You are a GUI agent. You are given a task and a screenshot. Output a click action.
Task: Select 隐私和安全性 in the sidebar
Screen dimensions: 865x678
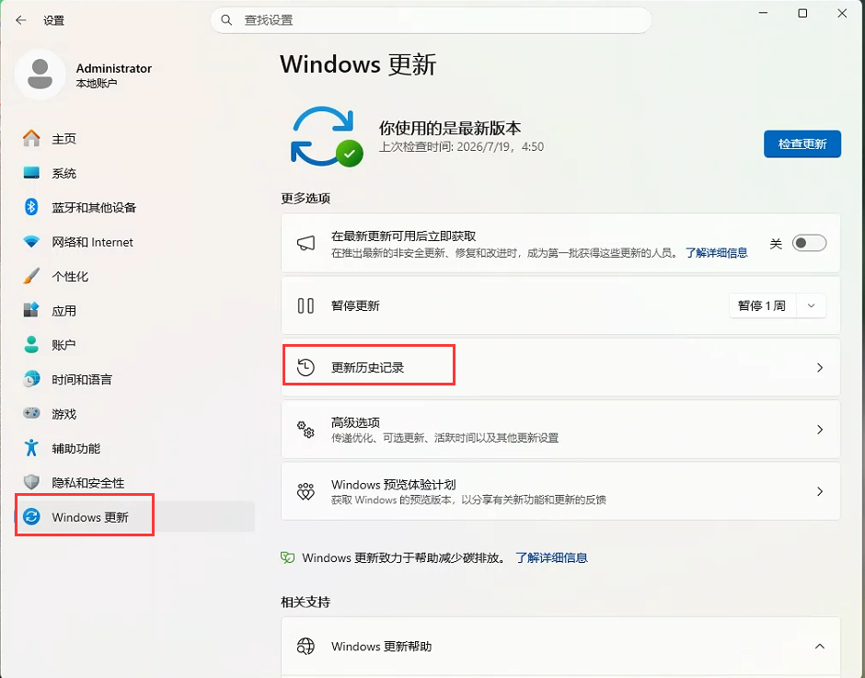[x=135, y=482]
